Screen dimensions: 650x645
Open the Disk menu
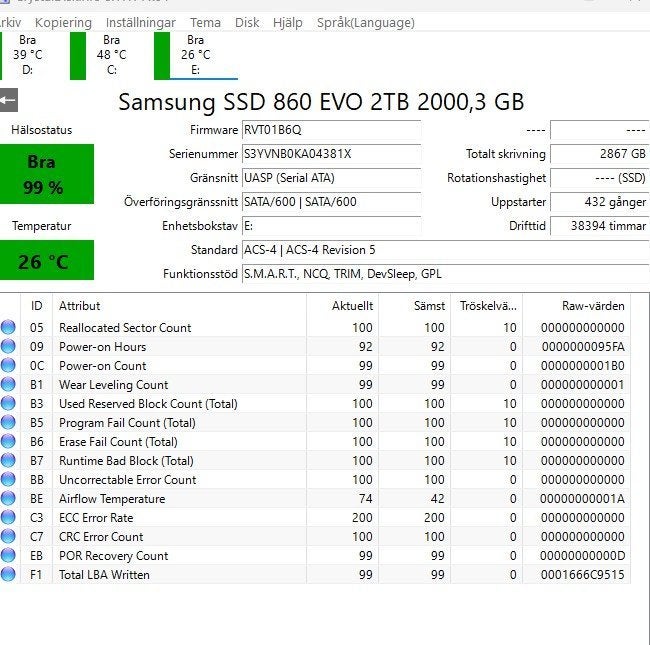pyautogui.click(x=247, y=23)
